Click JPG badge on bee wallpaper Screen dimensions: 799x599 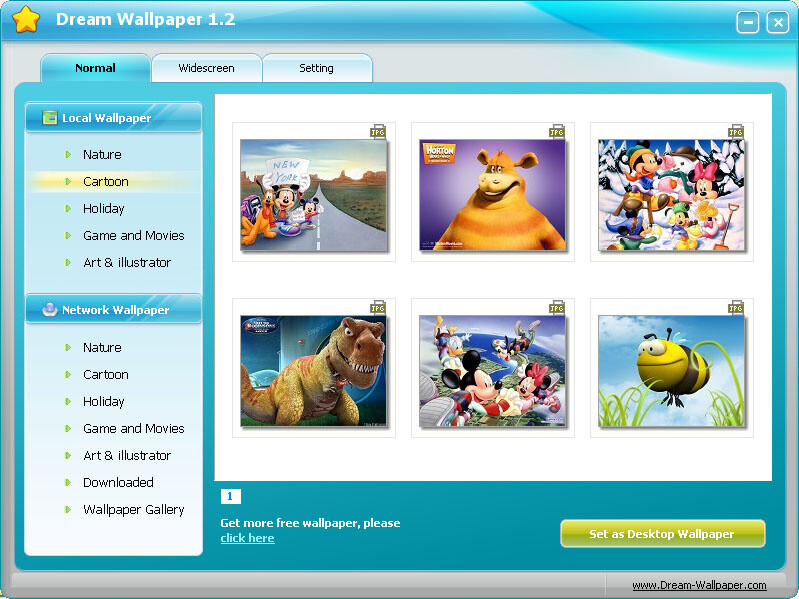point(736,308)
